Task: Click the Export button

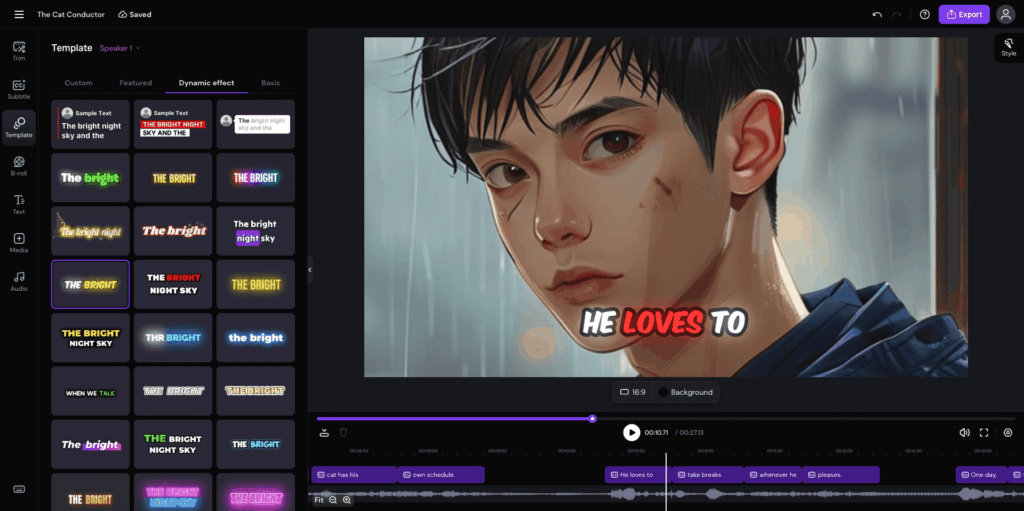Action: [963, 15]
